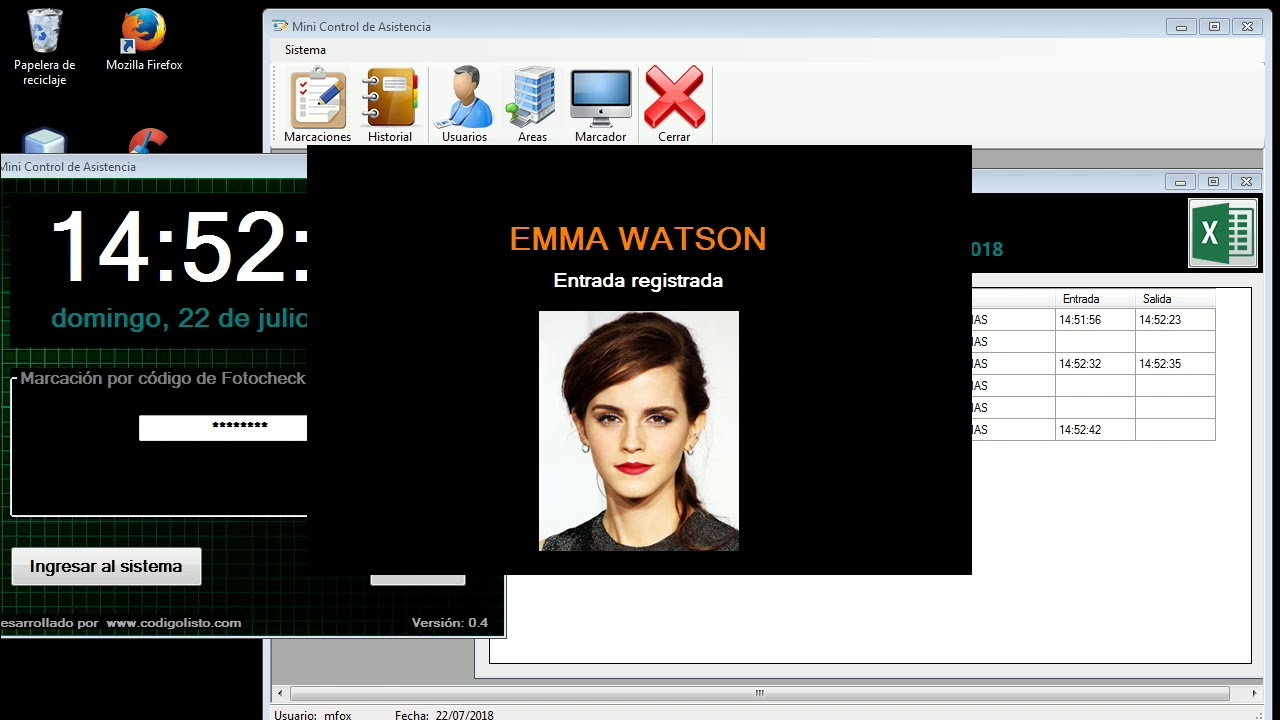Click the Ingresar al sistema button

click(x=106, y=566)
